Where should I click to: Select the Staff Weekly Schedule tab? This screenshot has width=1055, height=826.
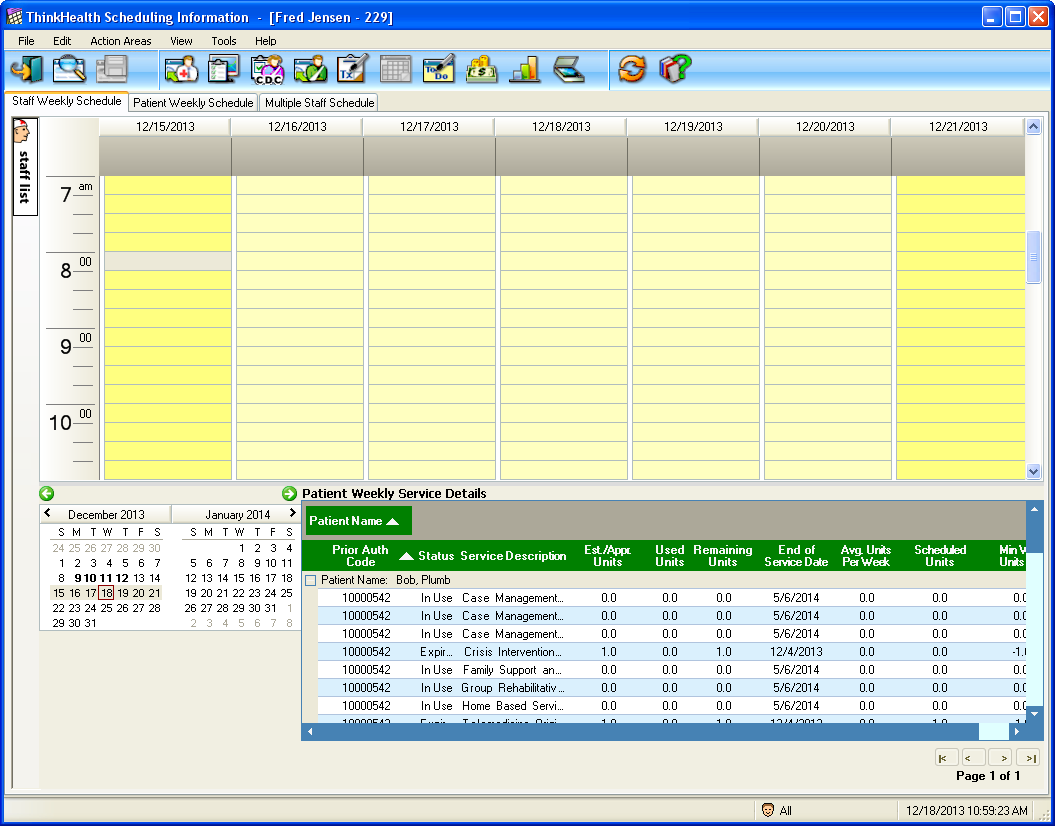click(67, 102)
